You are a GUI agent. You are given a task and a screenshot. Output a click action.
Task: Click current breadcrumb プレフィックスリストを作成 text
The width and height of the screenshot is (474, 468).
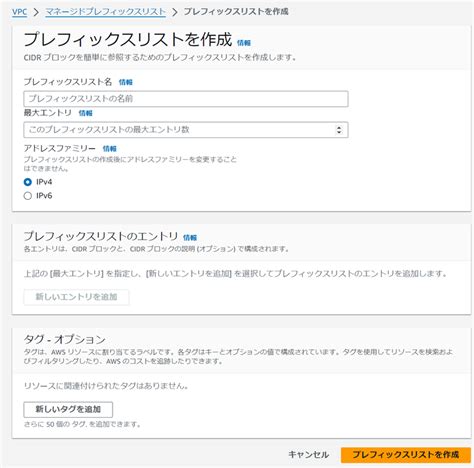pyautogui.click(x=236, y=12)
